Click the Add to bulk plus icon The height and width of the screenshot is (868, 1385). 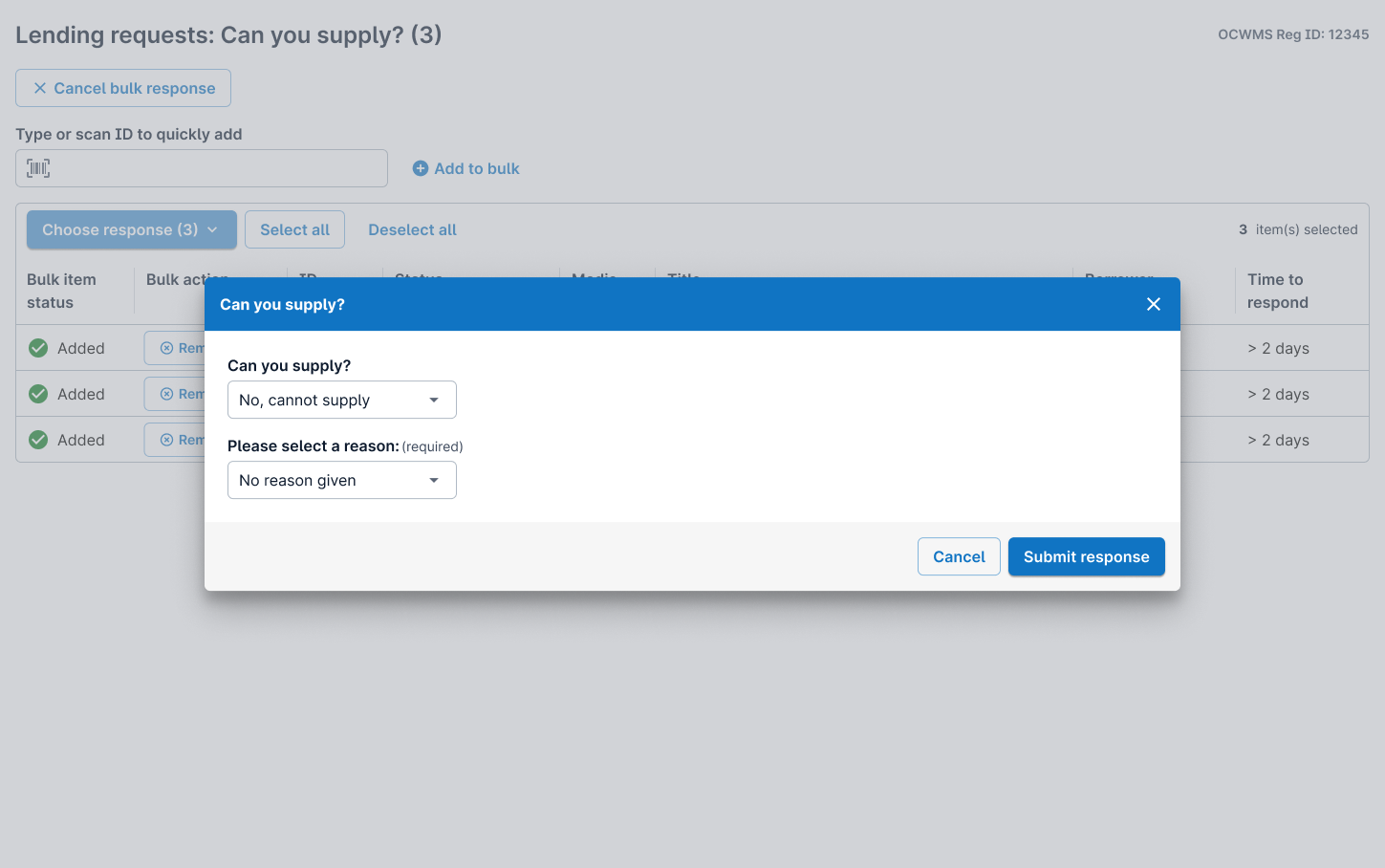point(421,168)
